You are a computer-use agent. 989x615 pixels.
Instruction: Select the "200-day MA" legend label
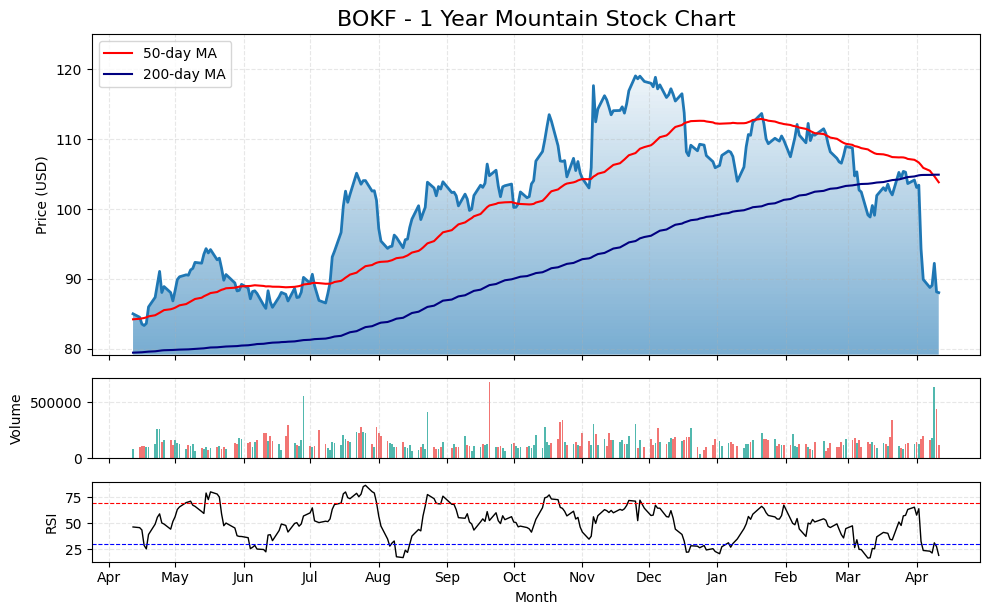click(x=184, y=74)
